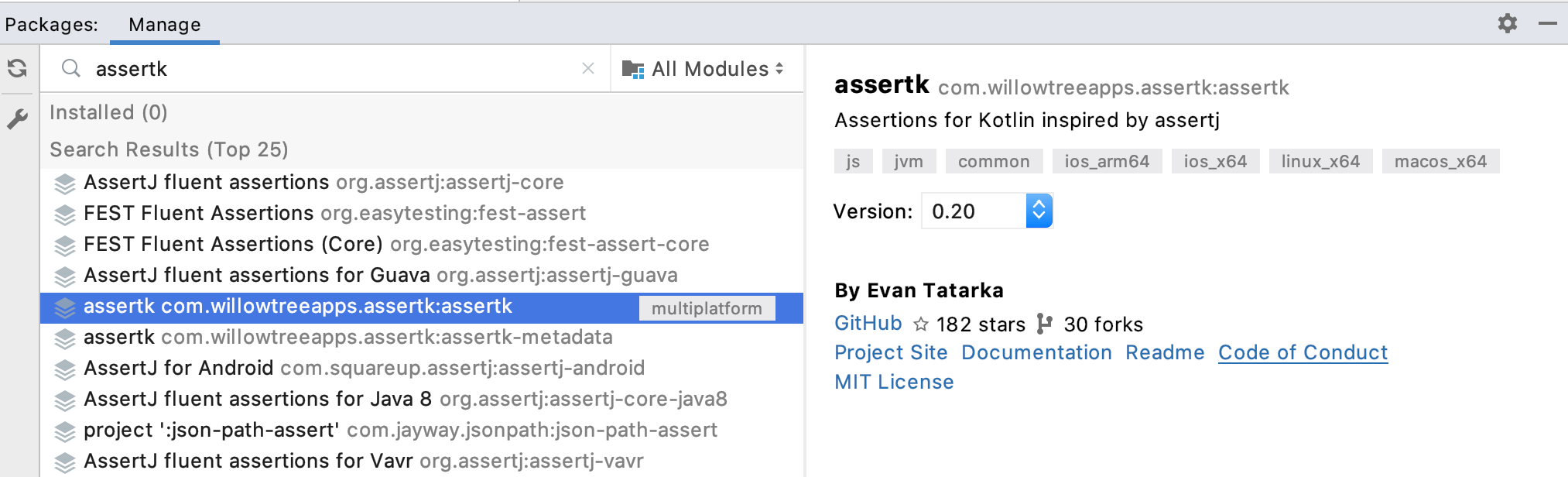Click the 182 stars count
This screenshot has height=477, width=1568.
(981, 324)
